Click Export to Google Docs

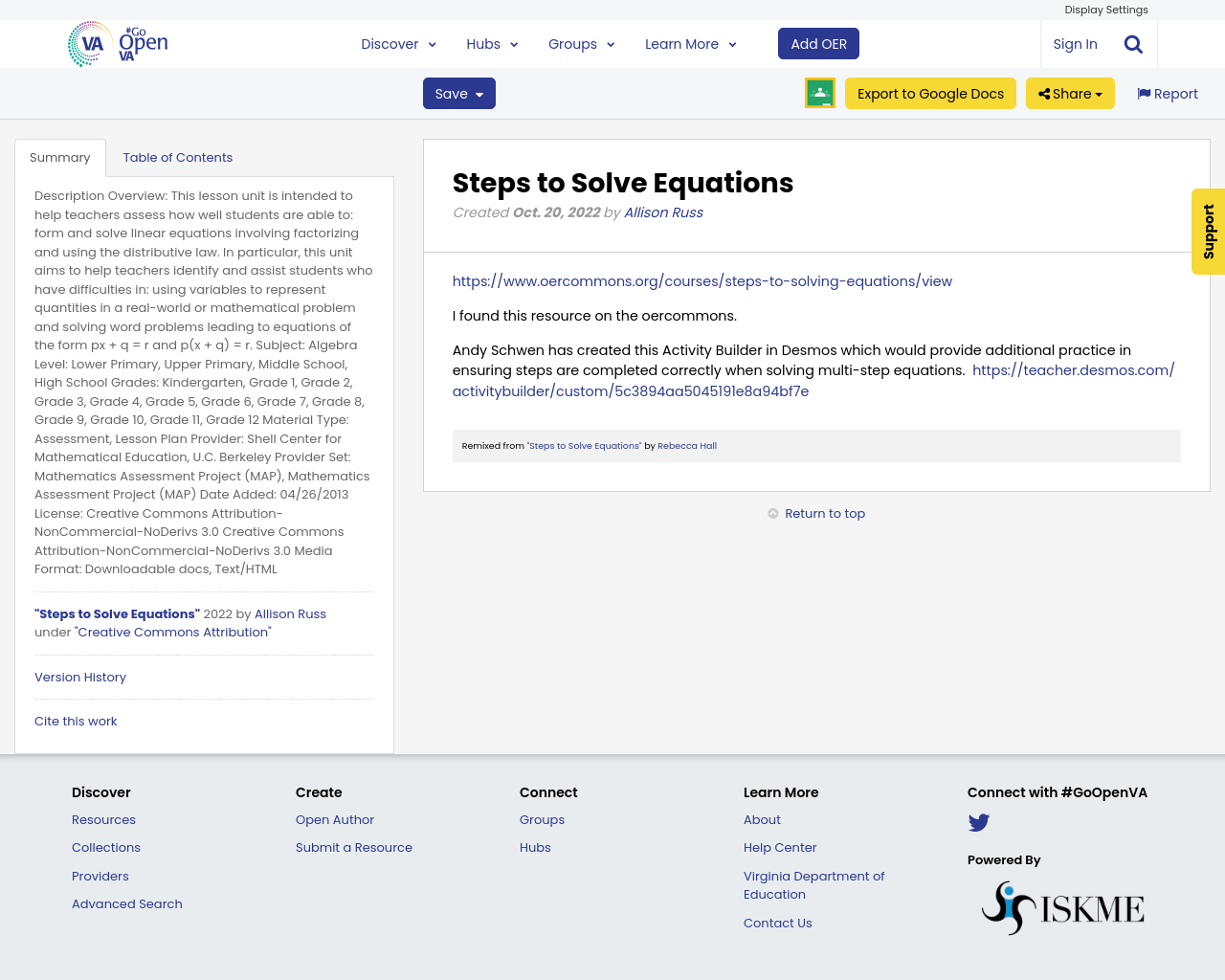(929, 93)
